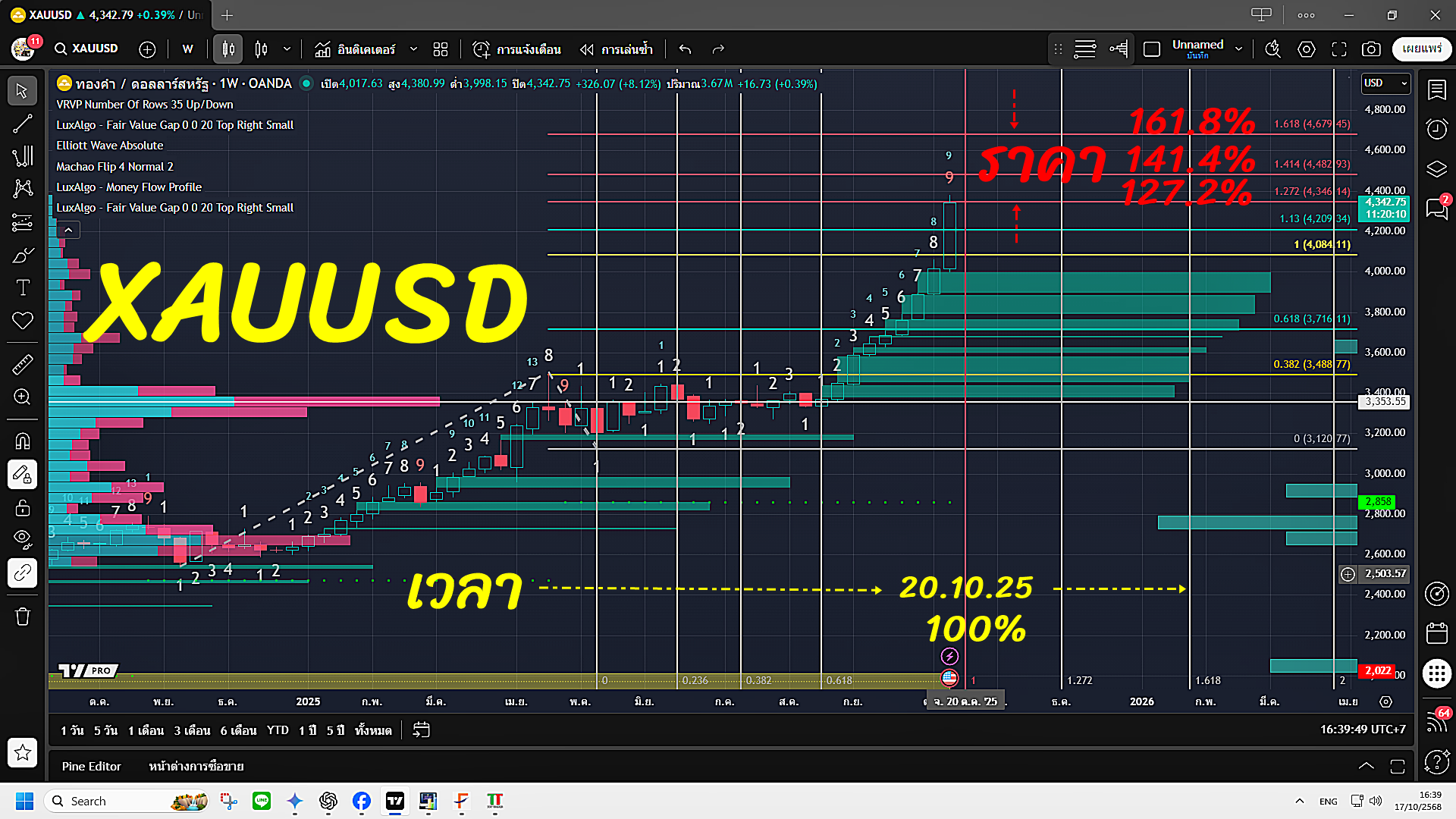This screenshot has width=1456, height=819.
Task: Click the trash remove objects icon
Action: [x=22, y=617]
